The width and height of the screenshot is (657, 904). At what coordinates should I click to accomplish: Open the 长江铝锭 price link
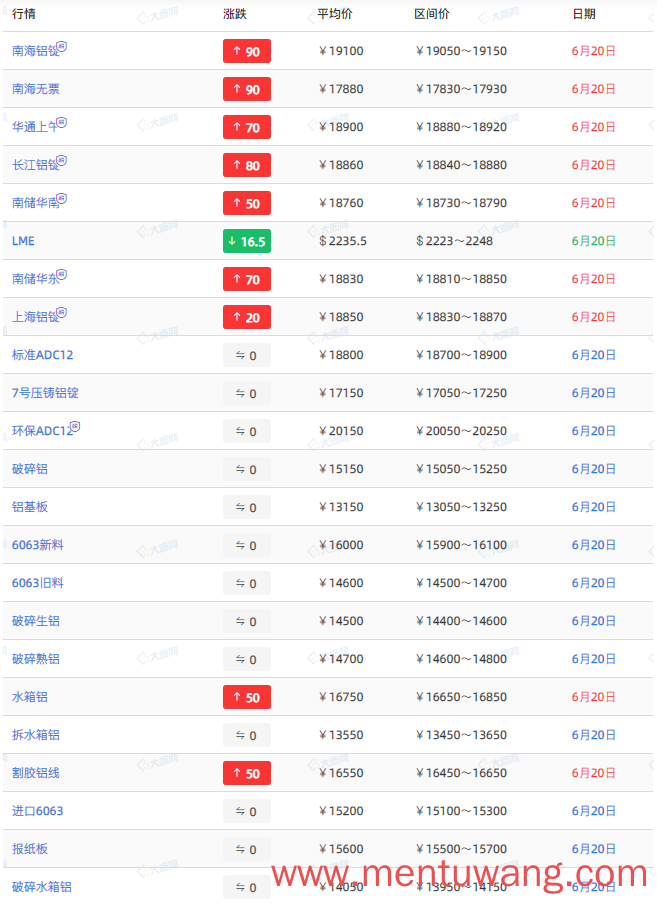tap(35, 165)
